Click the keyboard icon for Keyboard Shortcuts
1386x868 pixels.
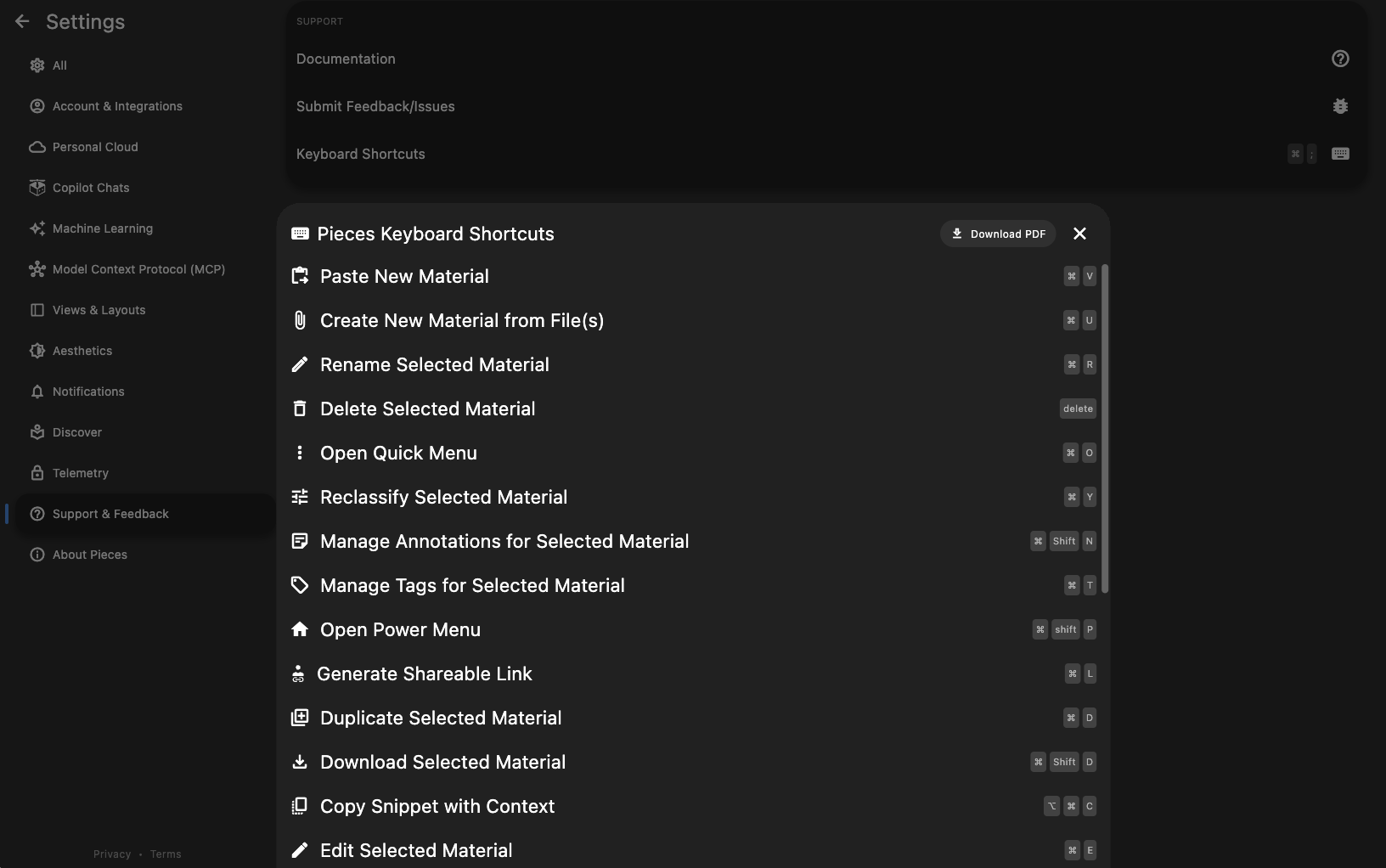[x=1340, y=154]
